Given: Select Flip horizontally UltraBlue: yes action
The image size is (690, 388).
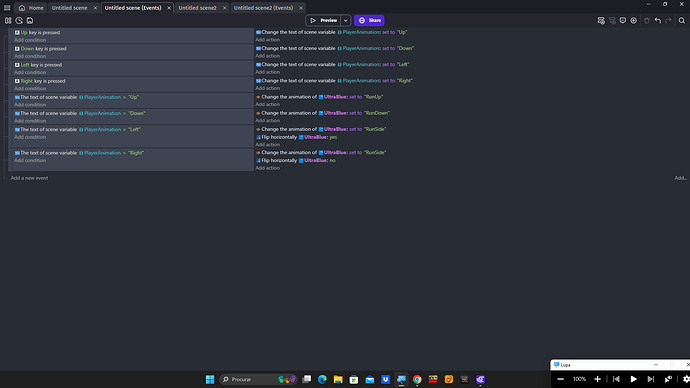Looking at the screenshot, I should (x=297, y=137).
